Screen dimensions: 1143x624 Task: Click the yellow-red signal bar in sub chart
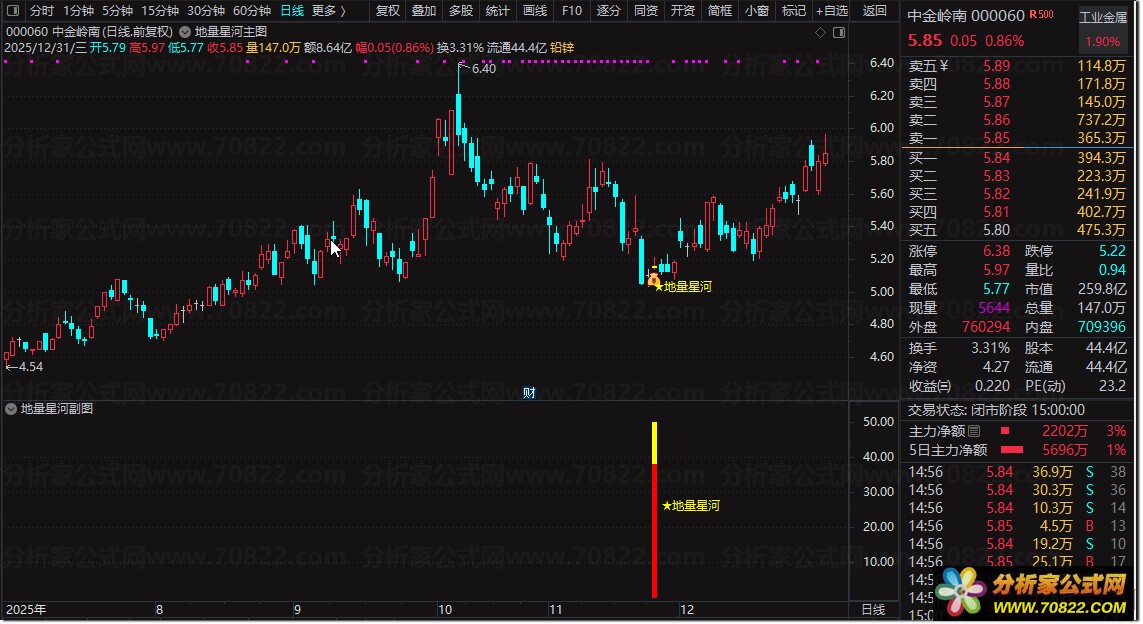pos(655,510)
